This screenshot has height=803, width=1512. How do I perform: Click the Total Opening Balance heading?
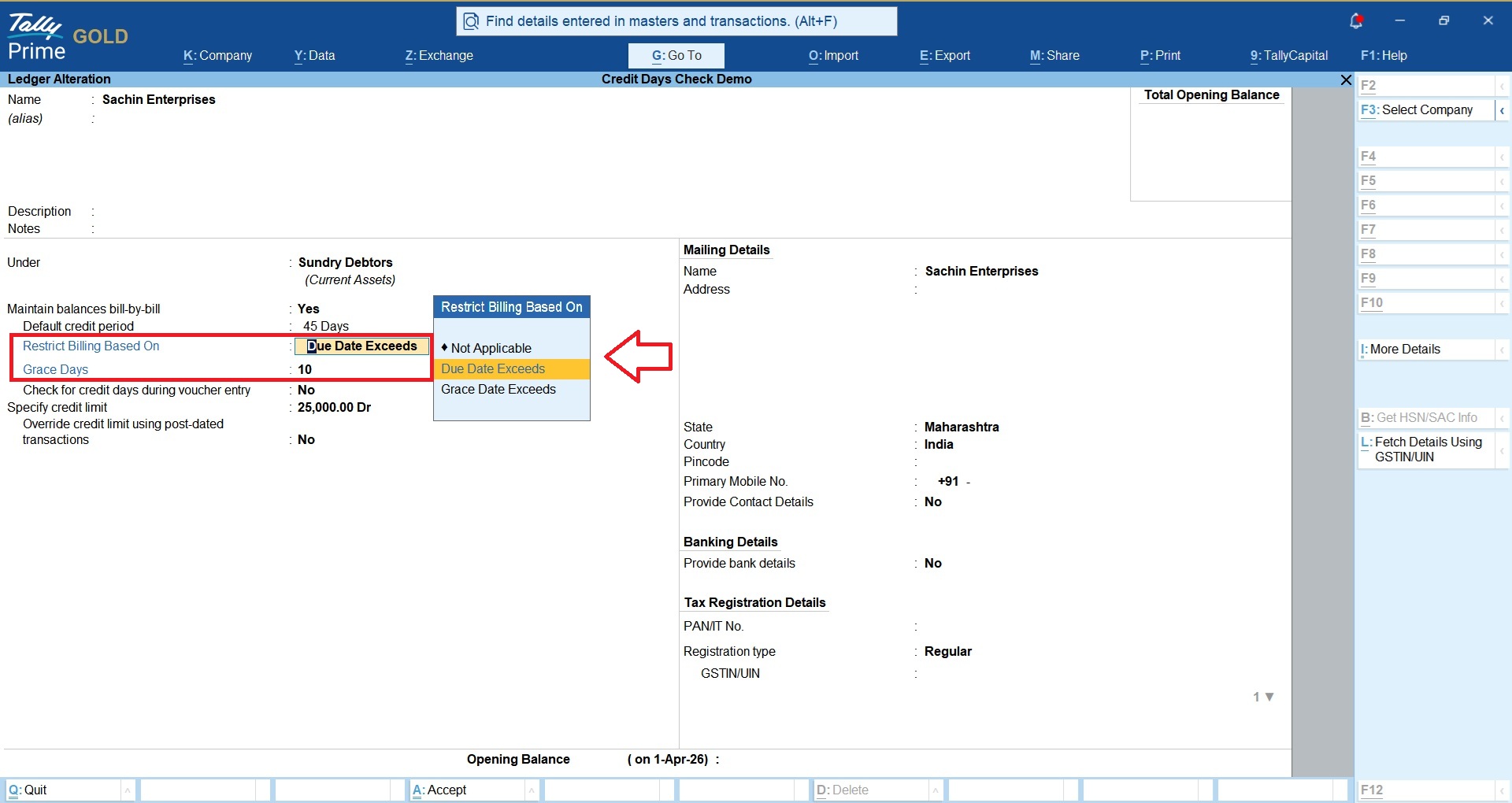tap(1211, 94)
